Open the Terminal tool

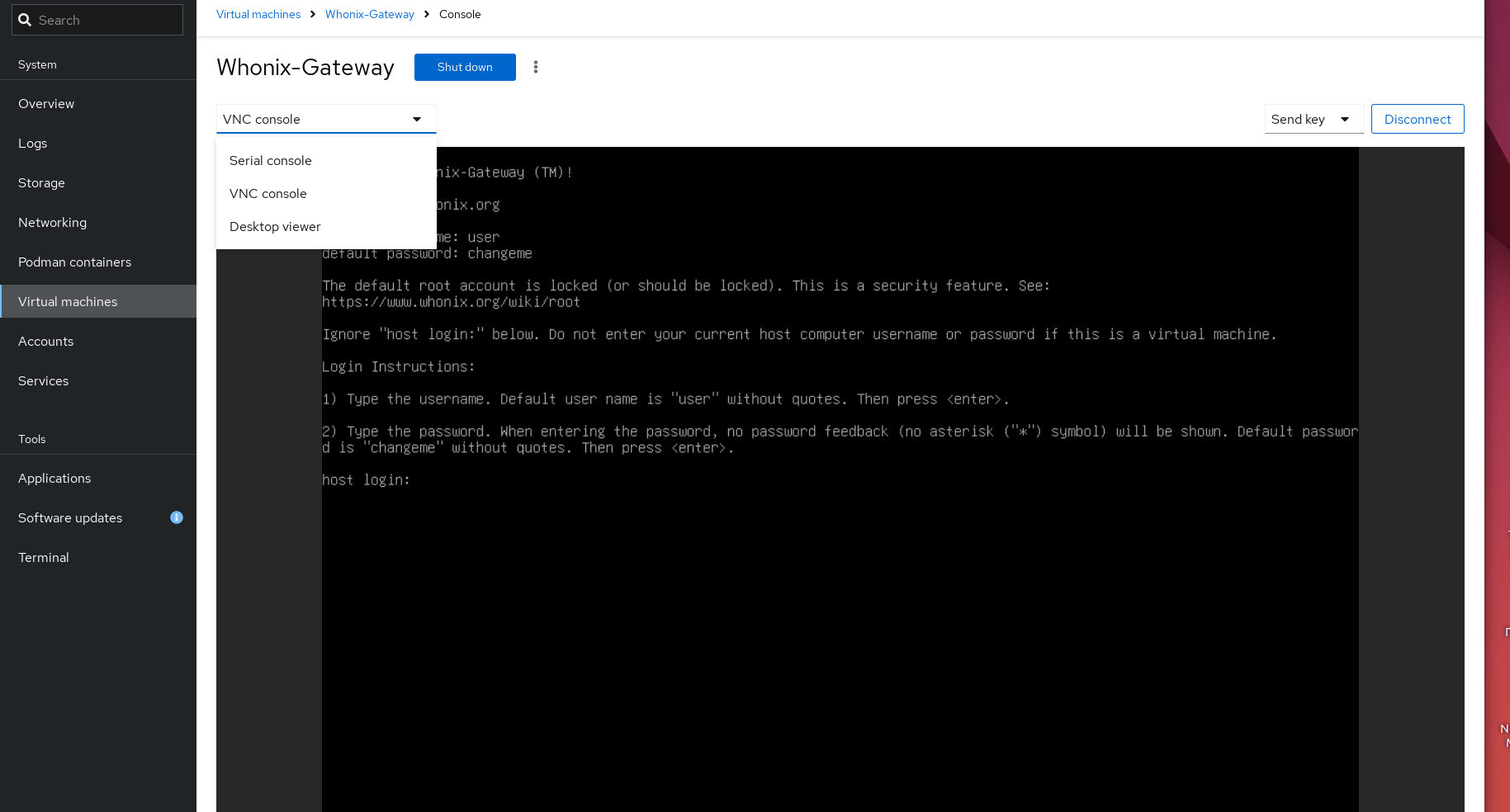pos(44,558)
